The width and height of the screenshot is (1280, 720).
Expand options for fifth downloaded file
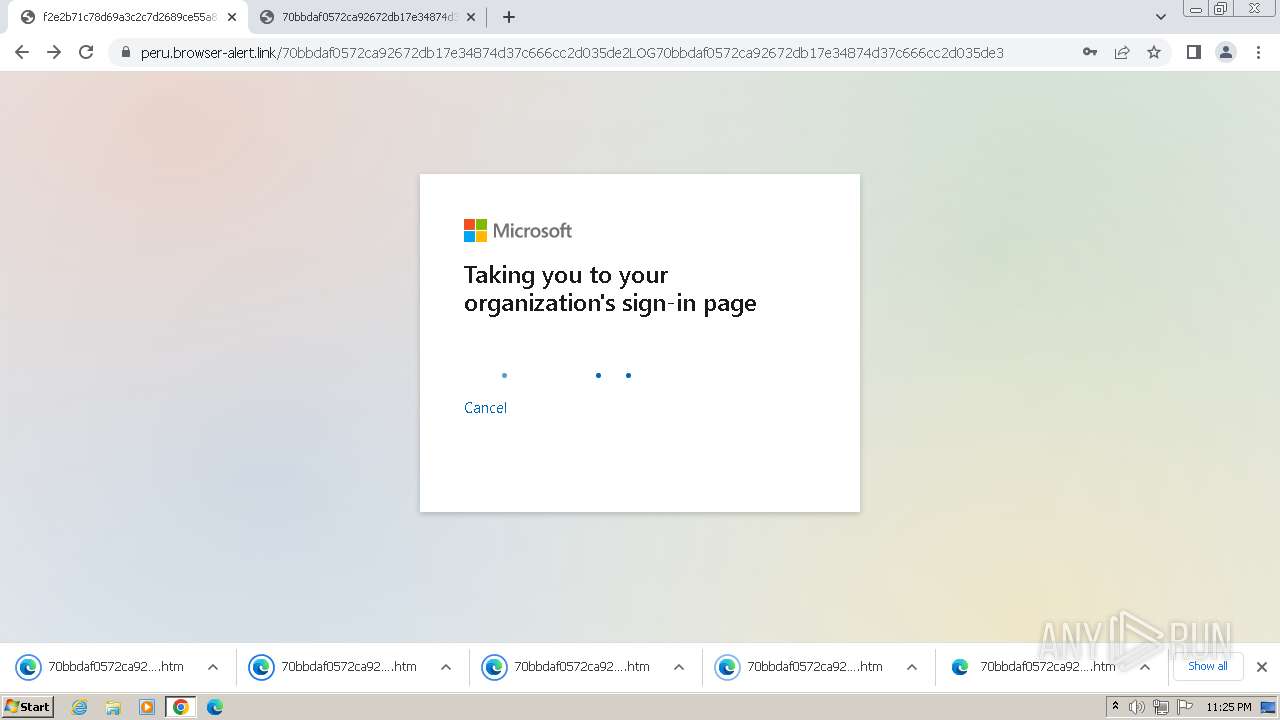pyautogui.click(x=1145, y=667)
